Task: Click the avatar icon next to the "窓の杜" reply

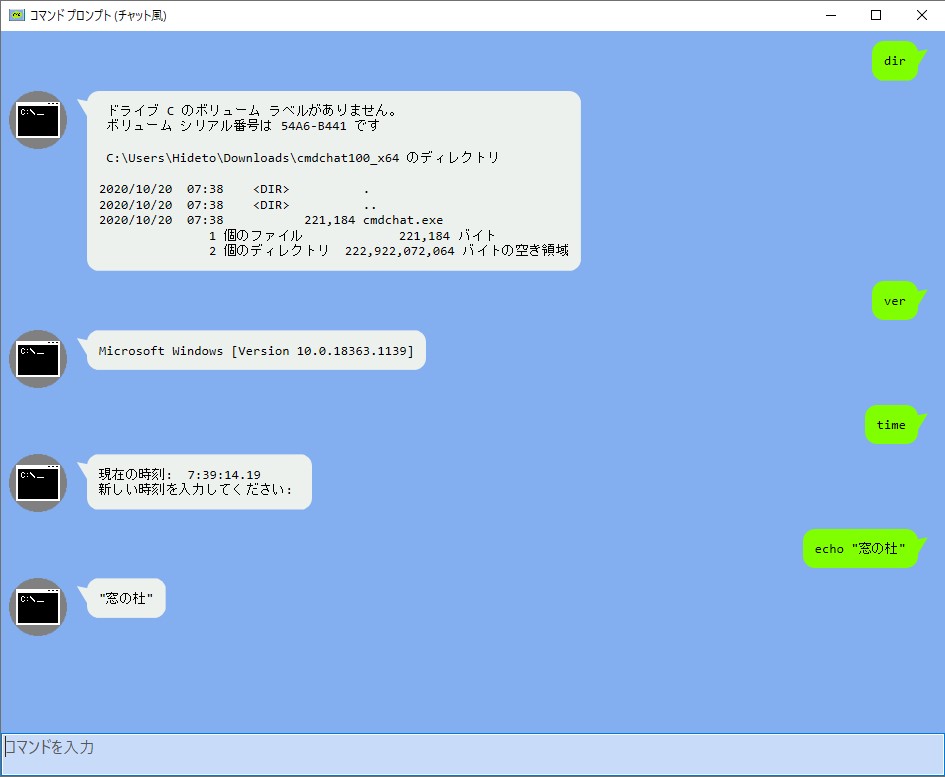Action: 37,607
